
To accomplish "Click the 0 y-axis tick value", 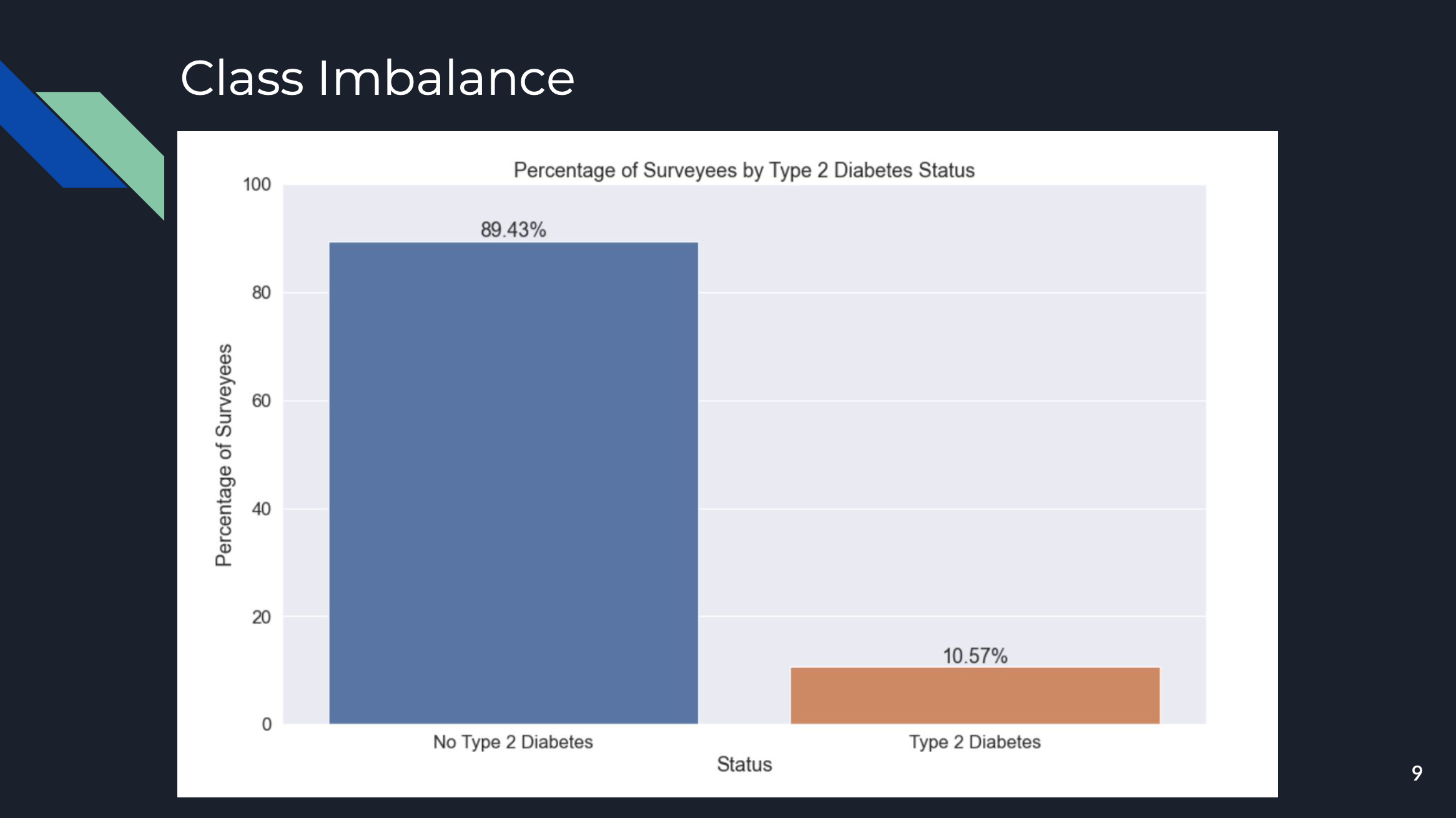I will (267, 724).
